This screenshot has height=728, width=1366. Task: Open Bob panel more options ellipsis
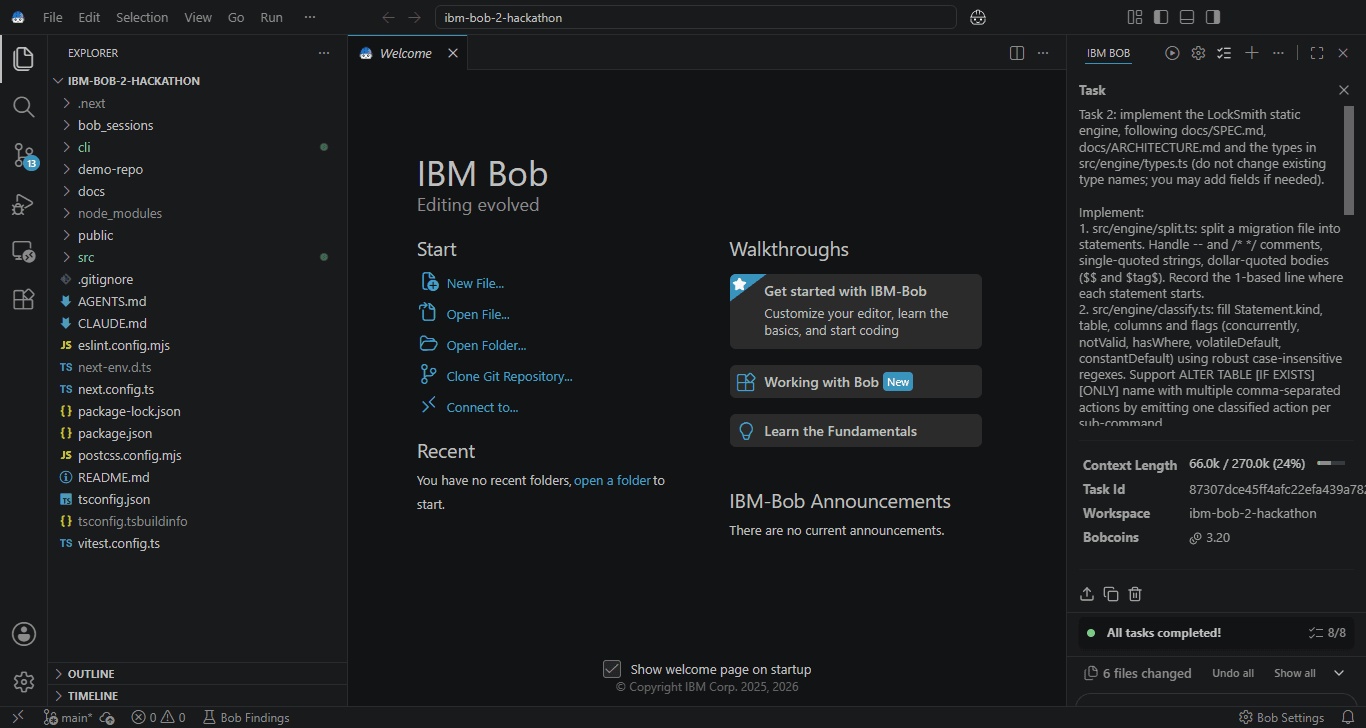[x=1278, y=53]
